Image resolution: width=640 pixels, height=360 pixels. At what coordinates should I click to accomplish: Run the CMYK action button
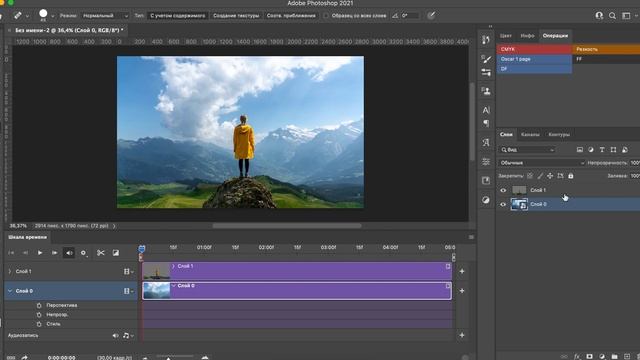[x=534, y=49]
